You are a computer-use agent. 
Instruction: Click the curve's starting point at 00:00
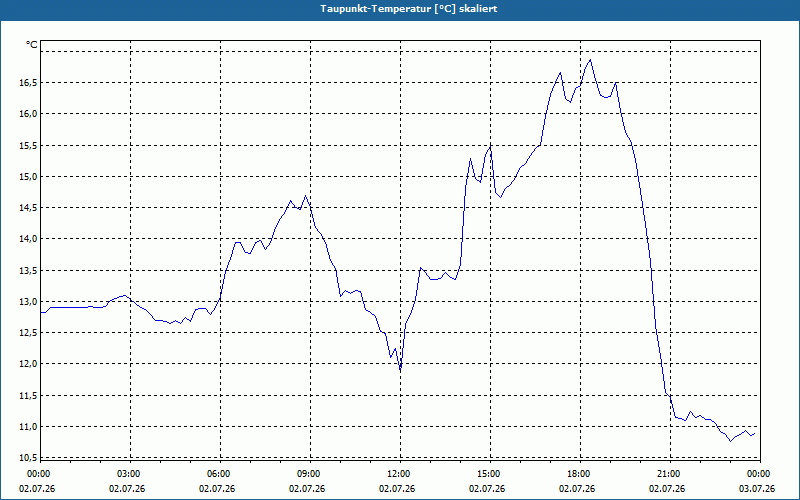(41, 312)
